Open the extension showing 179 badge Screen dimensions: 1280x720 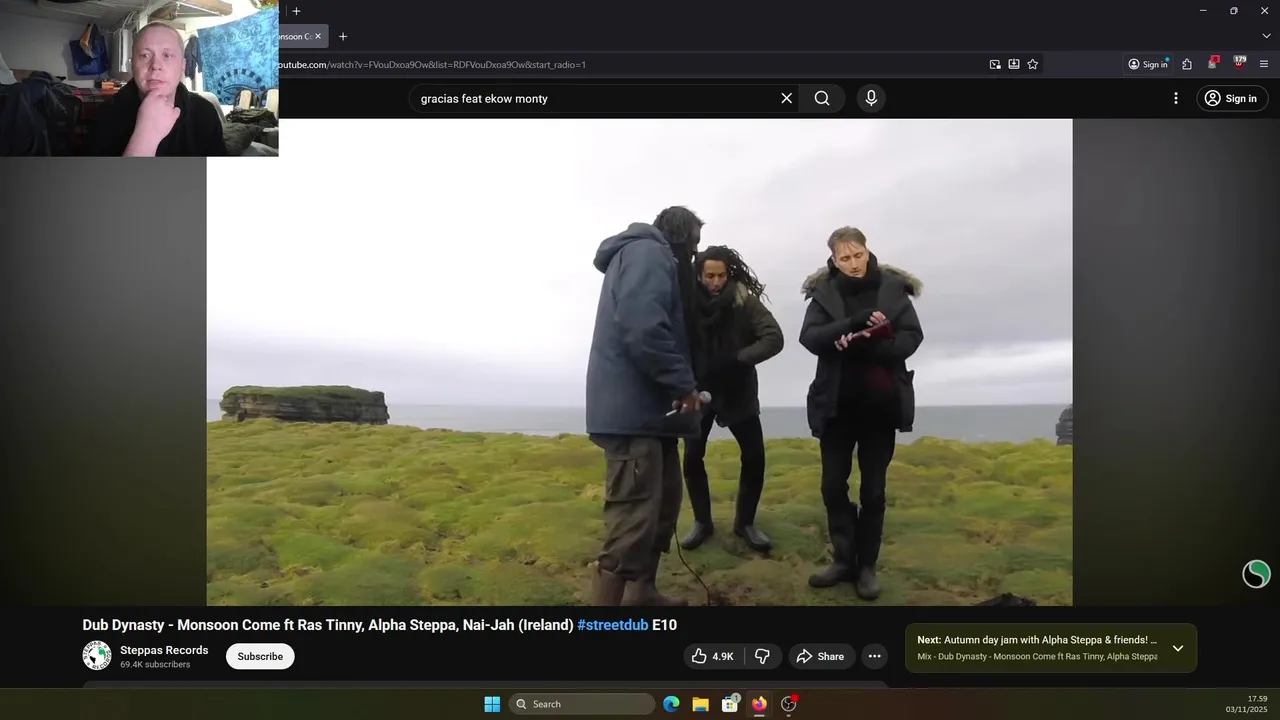1240,63
